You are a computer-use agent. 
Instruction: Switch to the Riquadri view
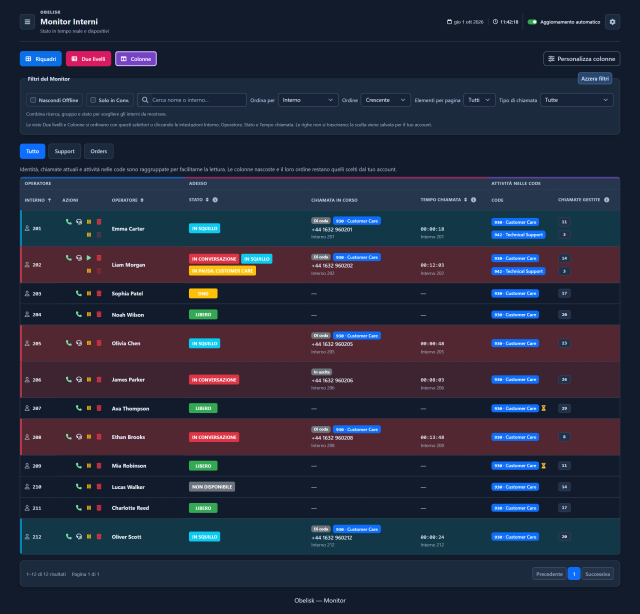pos(41,59)
